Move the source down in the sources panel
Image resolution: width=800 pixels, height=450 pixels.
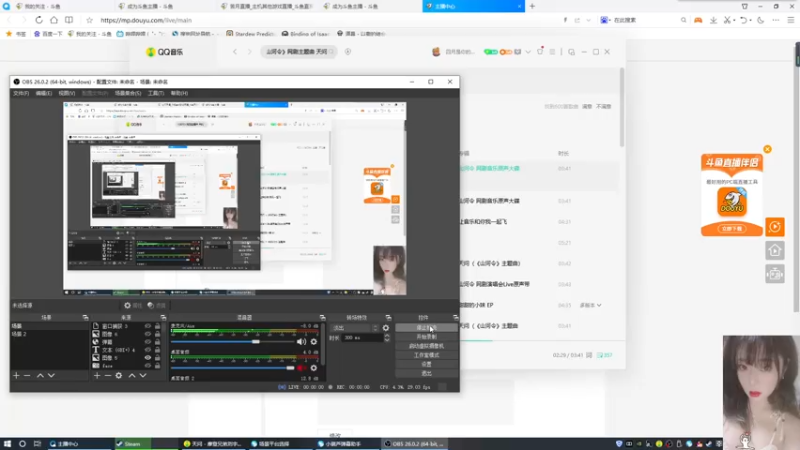pos(143,376)
